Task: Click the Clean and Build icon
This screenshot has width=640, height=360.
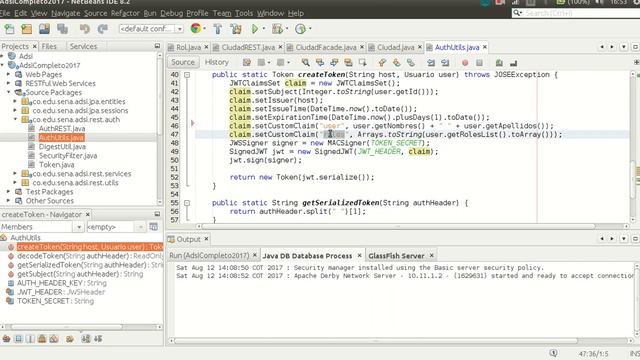Action: pos(236,29)
